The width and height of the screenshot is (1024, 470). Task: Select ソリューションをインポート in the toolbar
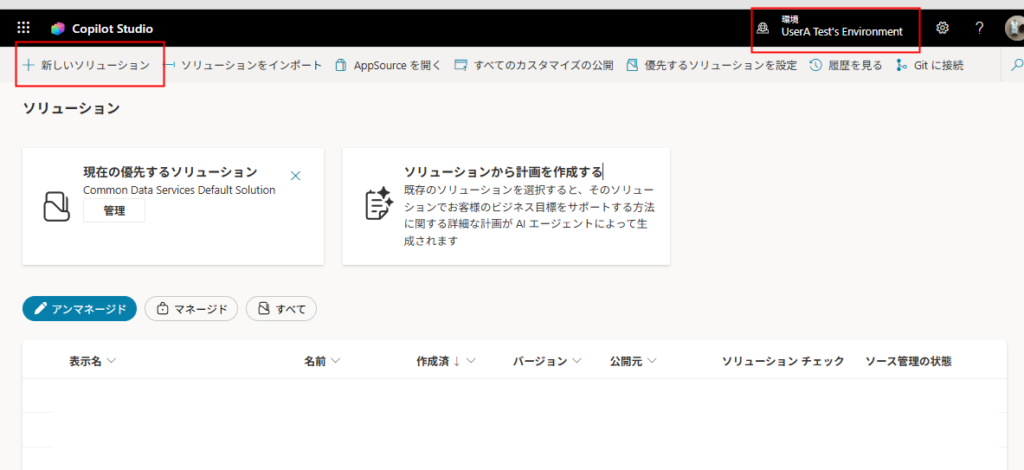coord(243,65)
